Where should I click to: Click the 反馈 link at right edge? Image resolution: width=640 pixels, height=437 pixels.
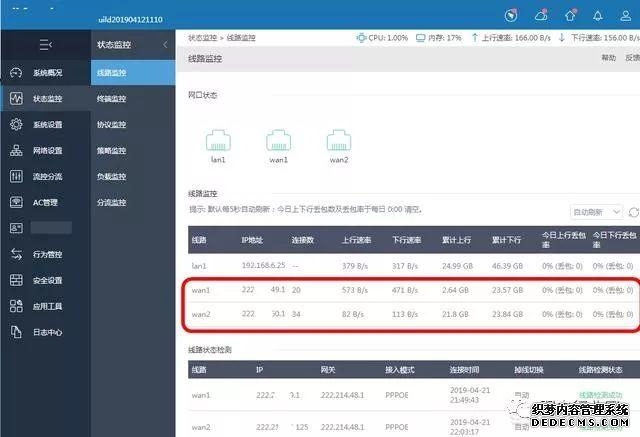coord(632,58)
